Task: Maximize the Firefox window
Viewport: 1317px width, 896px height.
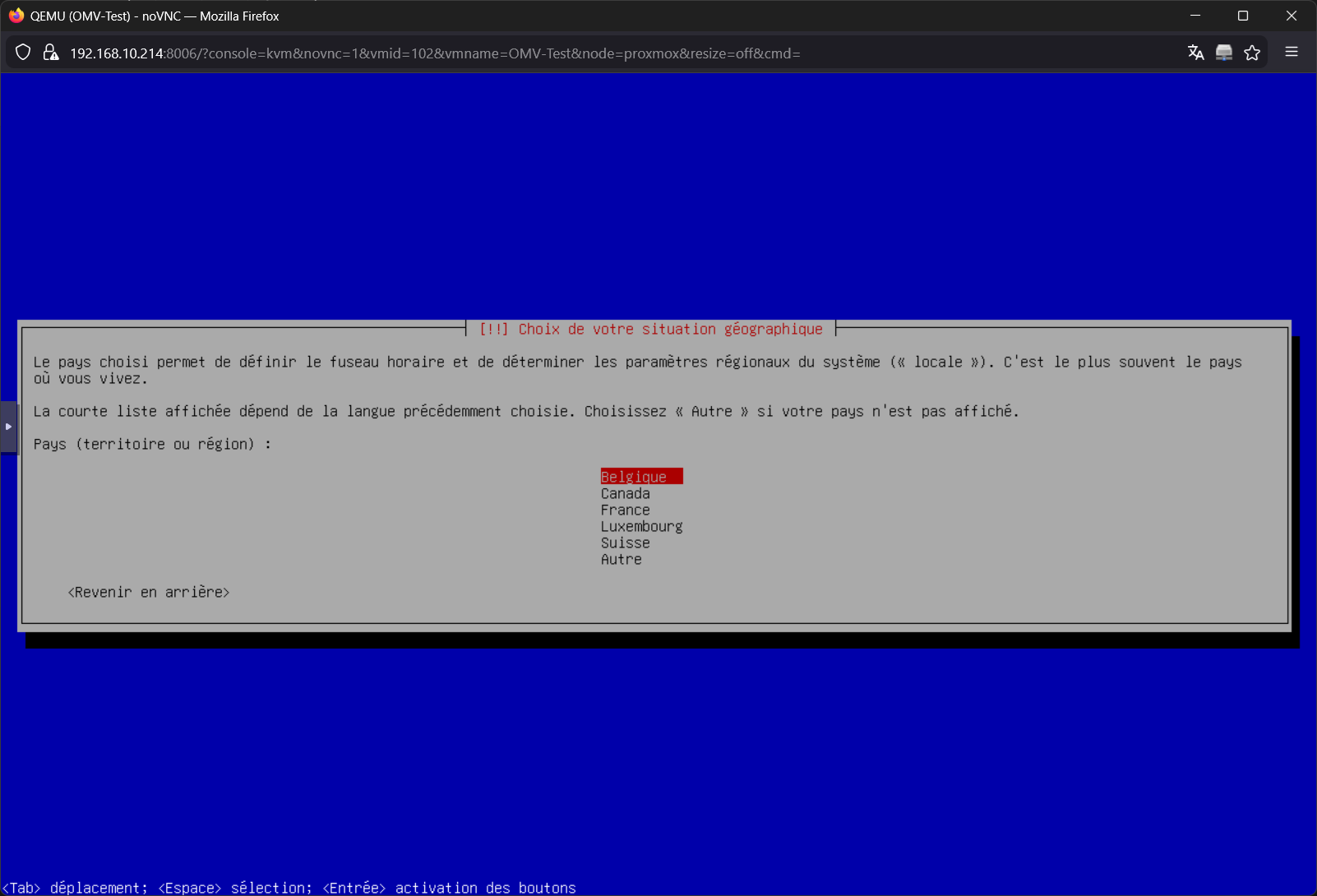Action: coord(1243,16)
